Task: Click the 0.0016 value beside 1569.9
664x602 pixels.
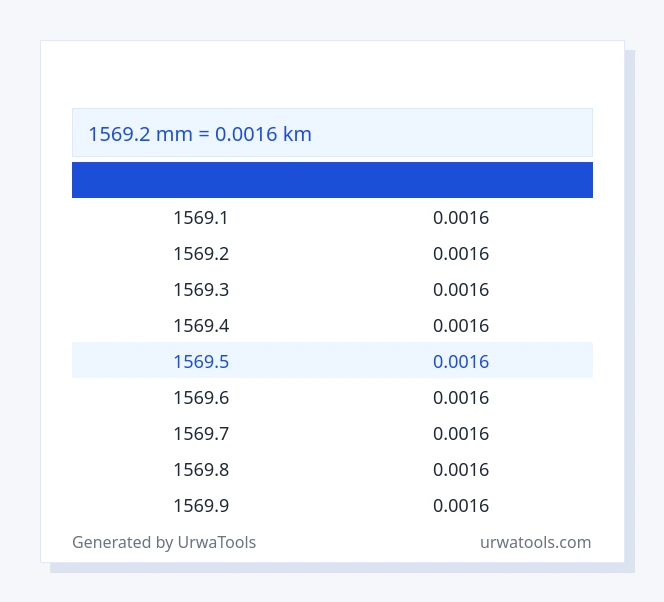Action: [461, 505]
